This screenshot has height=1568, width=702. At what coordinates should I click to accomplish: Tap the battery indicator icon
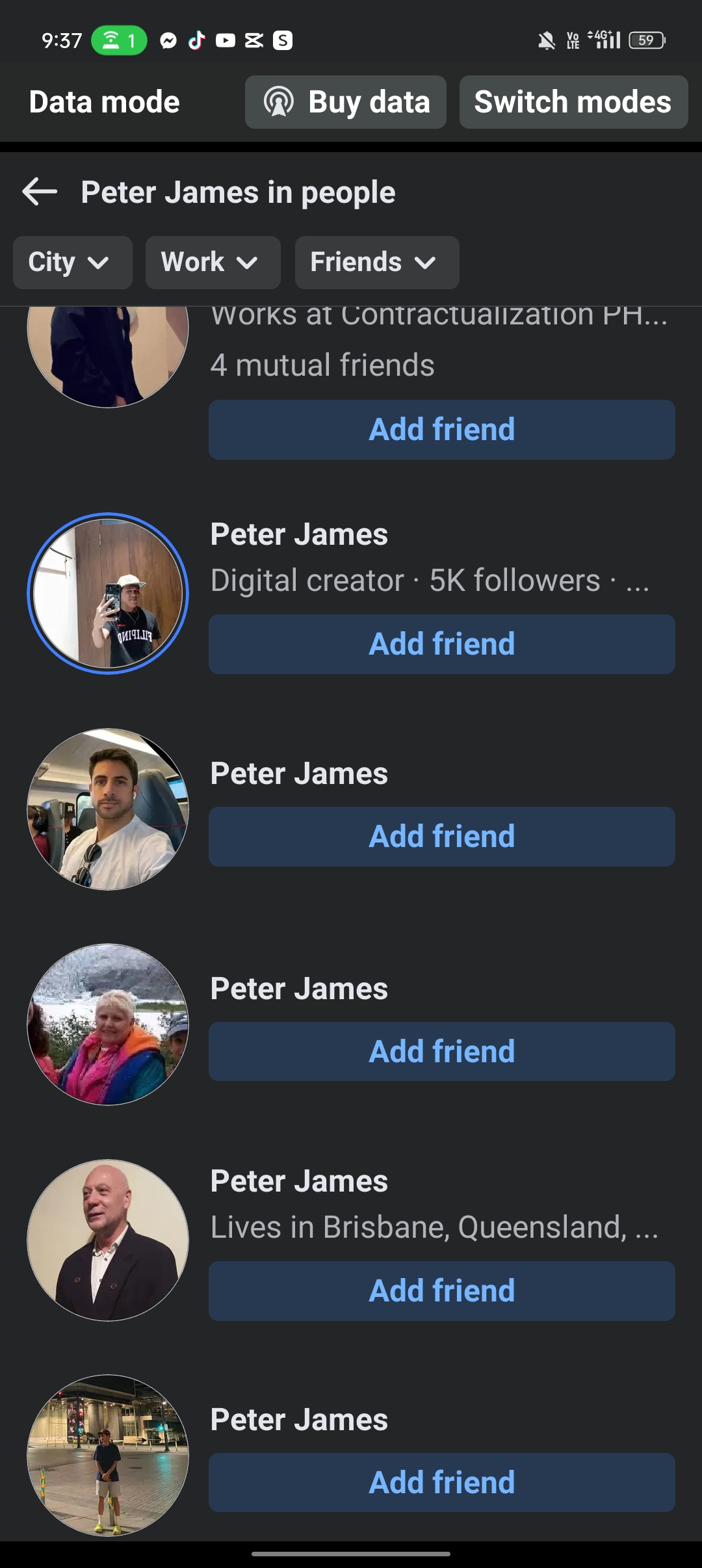coord(646,40)
